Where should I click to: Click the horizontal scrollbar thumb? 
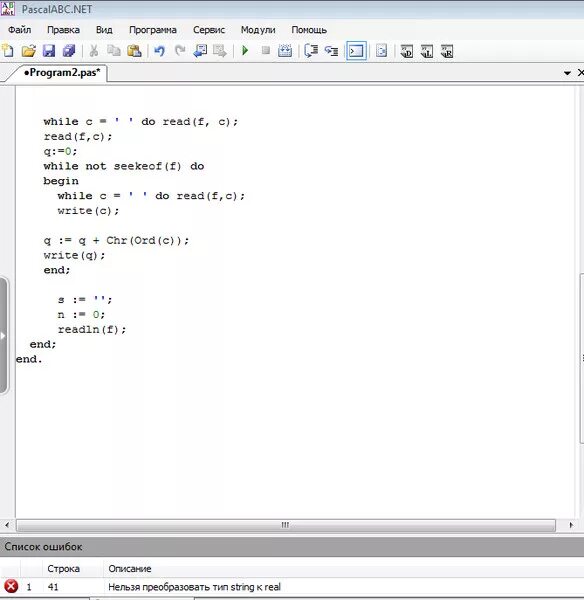[285, 525]
